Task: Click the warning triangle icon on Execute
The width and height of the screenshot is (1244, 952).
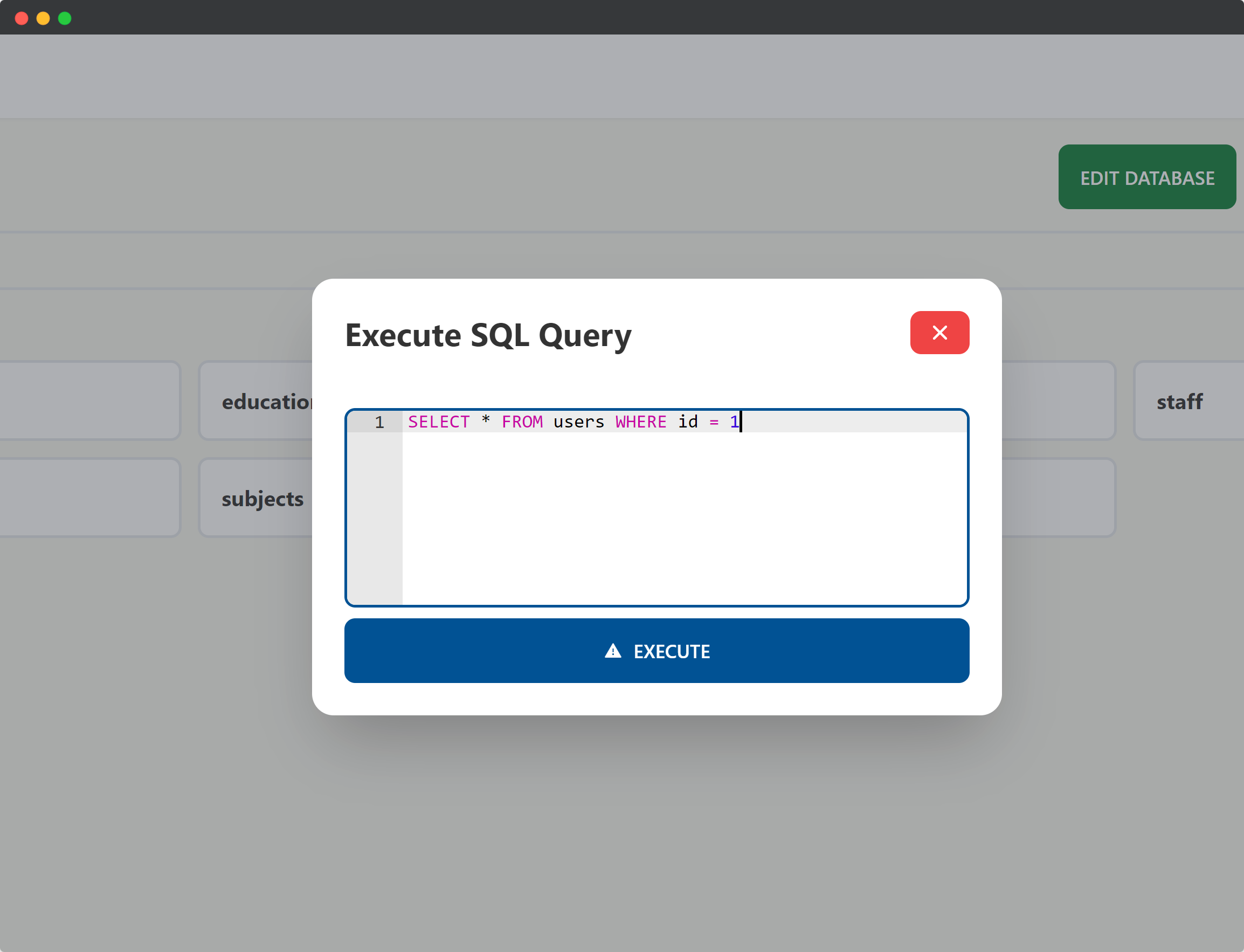Action: [x=613, y=651]
